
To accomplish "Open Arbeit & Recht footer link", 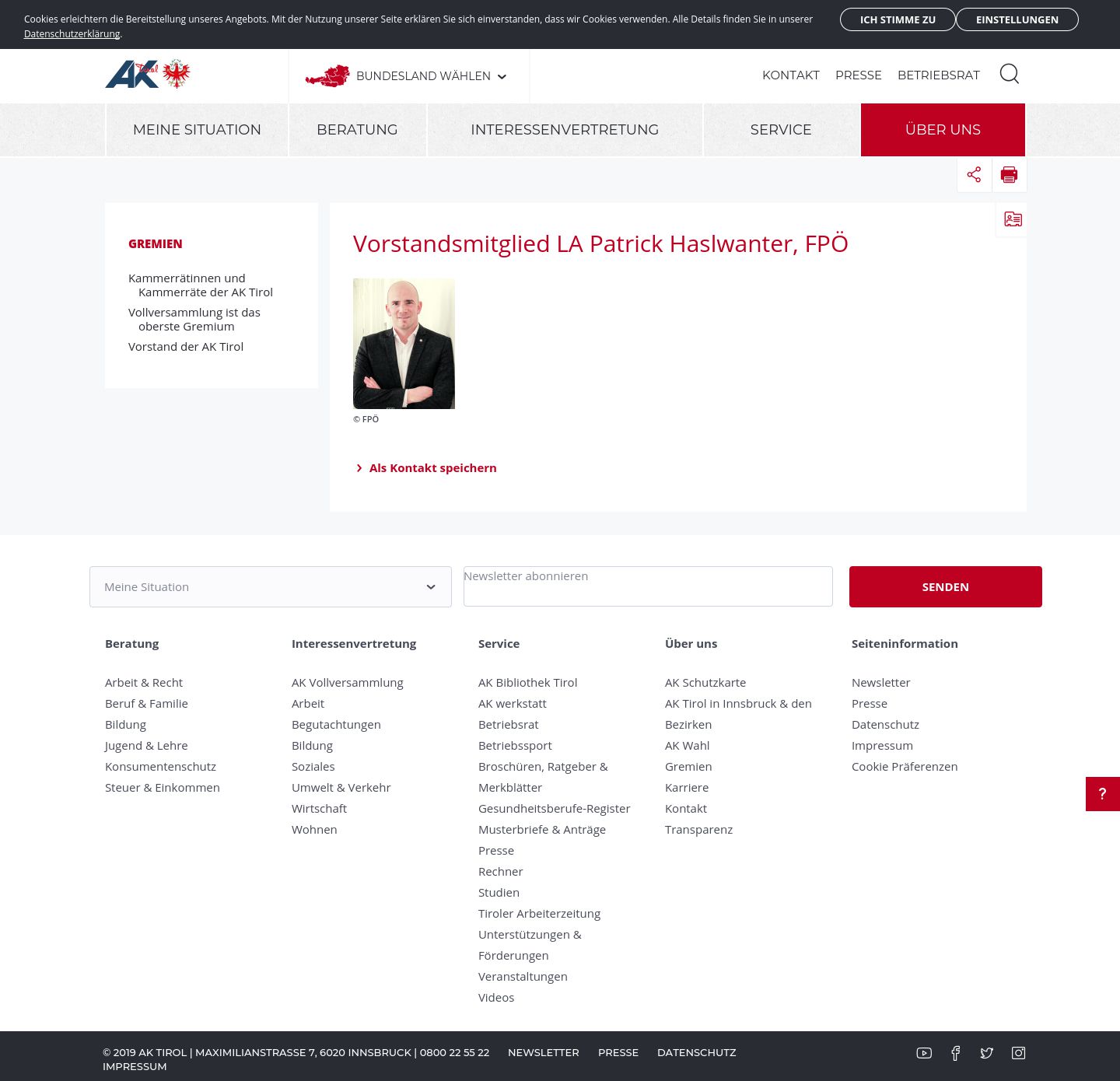I will point(144,682).
